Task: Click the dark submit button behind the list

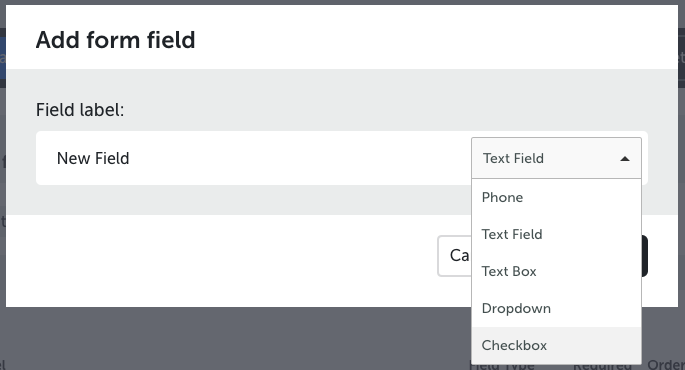Action: pyautogui.click(x=644, y=256)
